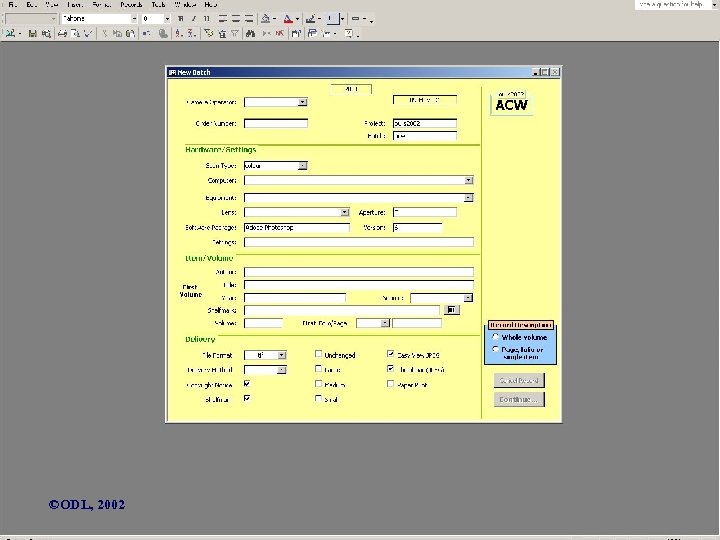Open the Scan Type dropdown

303,166
